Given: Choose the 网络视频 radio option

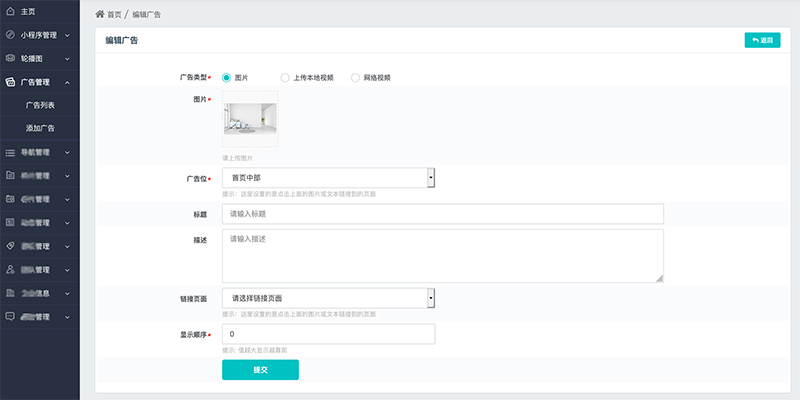Looking at the screenshot, I should 355,77.
